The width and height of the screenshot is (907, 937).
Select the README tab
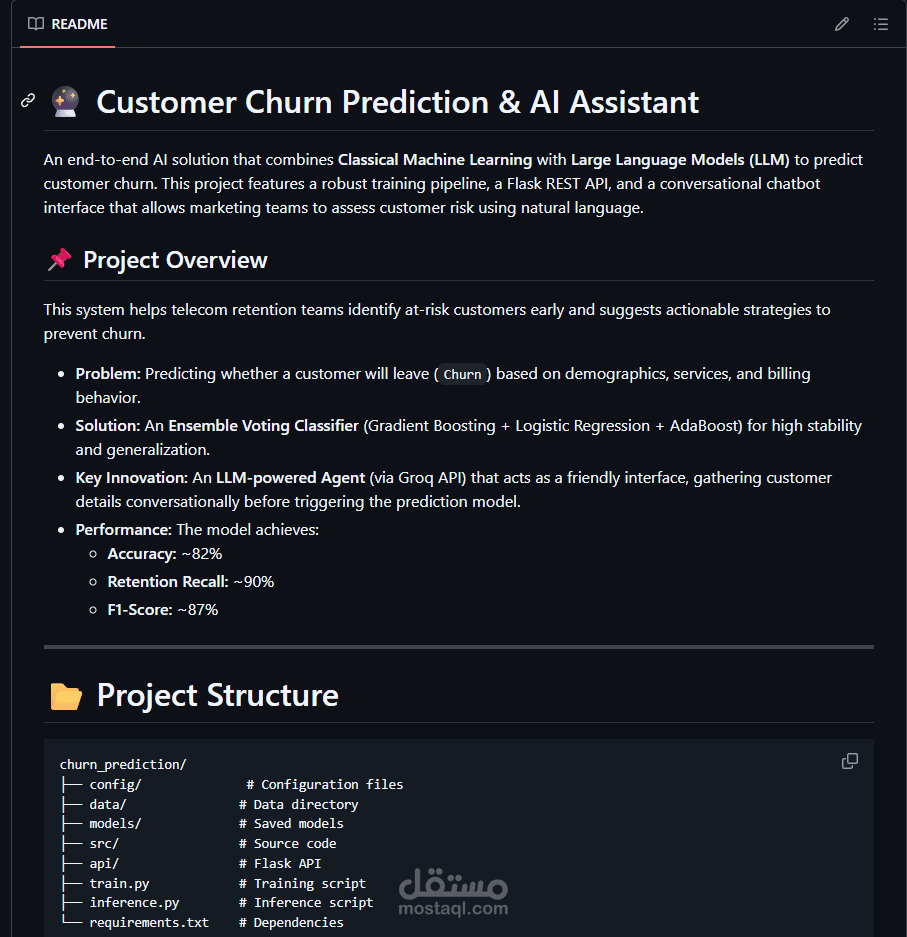tap(68, 24)
